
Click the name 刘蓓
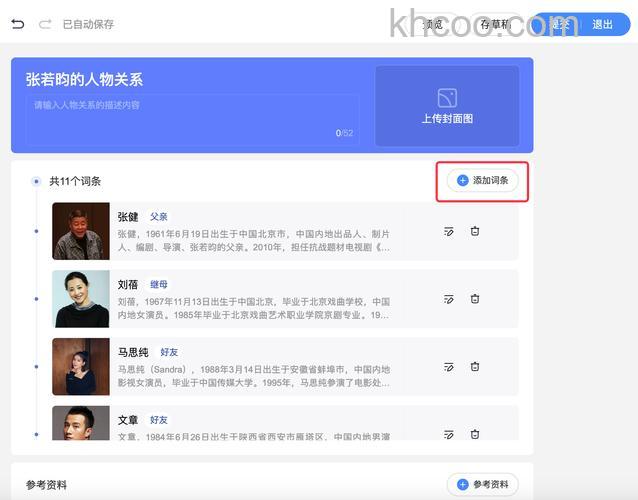pyautogui.click(x=128, y=284)
